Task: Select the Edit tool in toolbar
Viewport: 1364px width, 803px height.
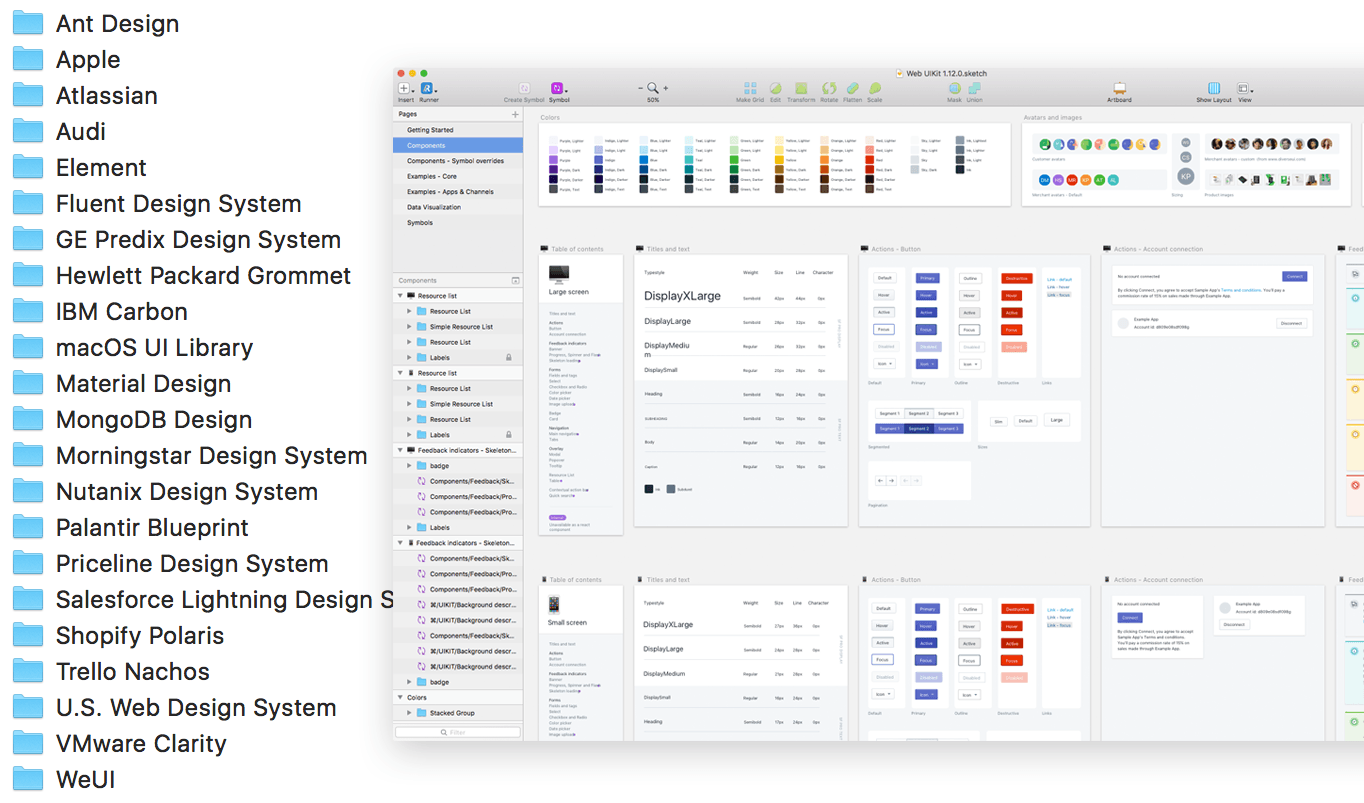Action: (775, 89)
